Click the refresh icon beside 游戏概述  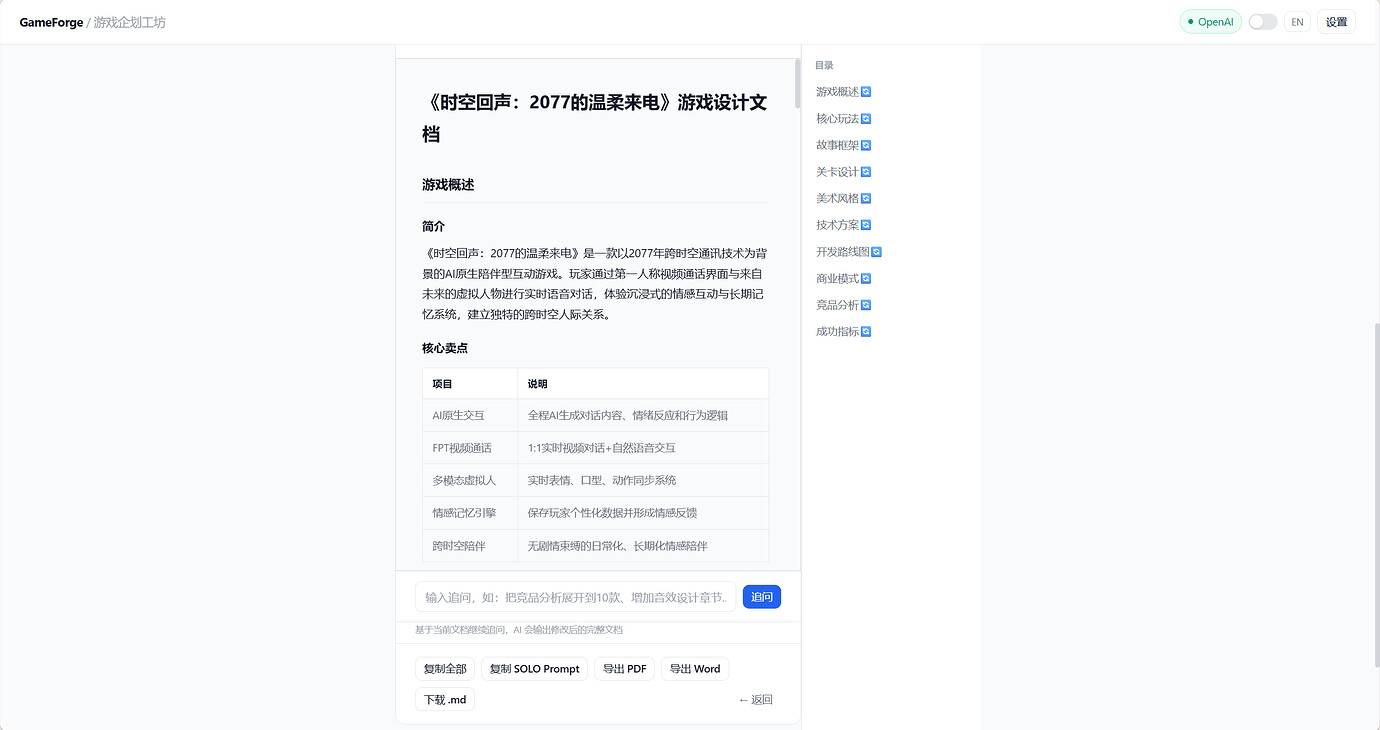coord(866,92)
